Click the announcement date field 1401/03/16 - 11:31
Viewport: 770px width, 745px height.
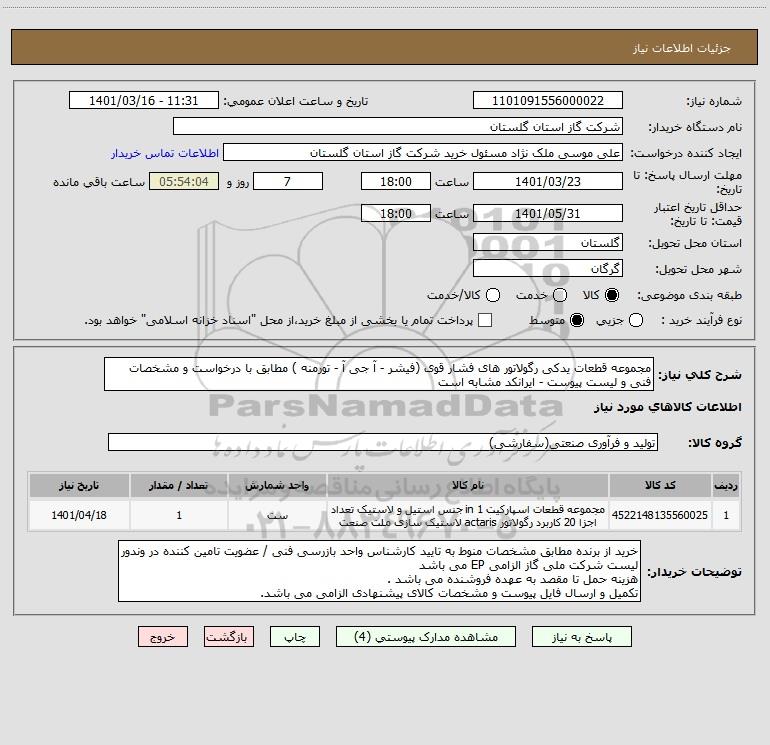click(144, 101)
